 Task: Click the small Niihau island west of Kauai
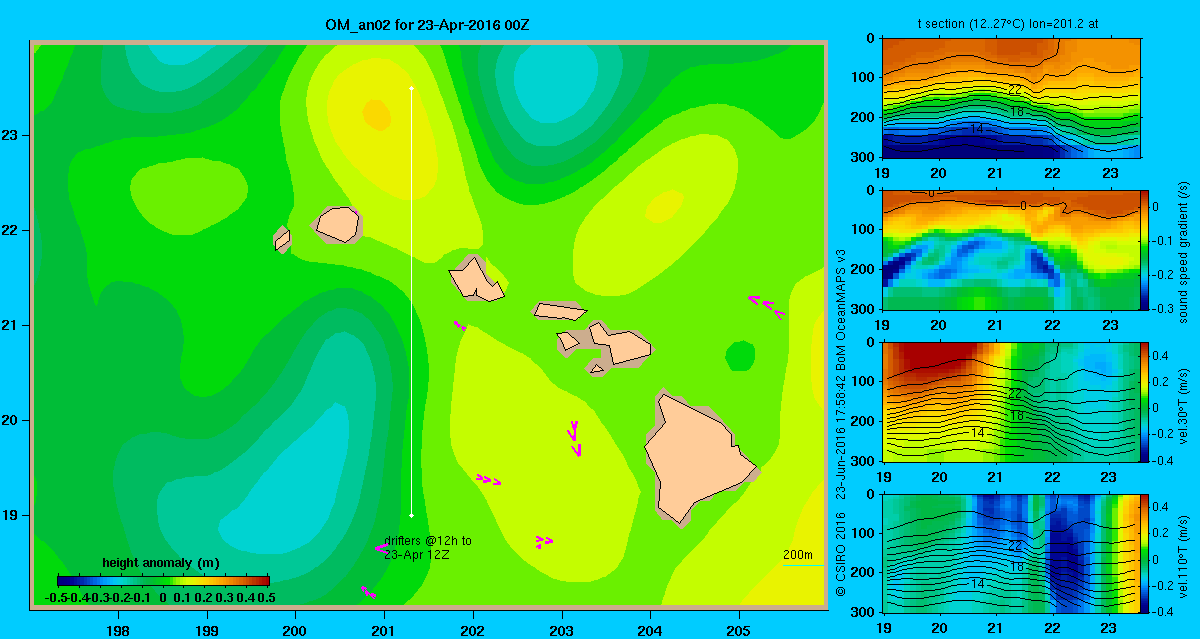(282, 239)
